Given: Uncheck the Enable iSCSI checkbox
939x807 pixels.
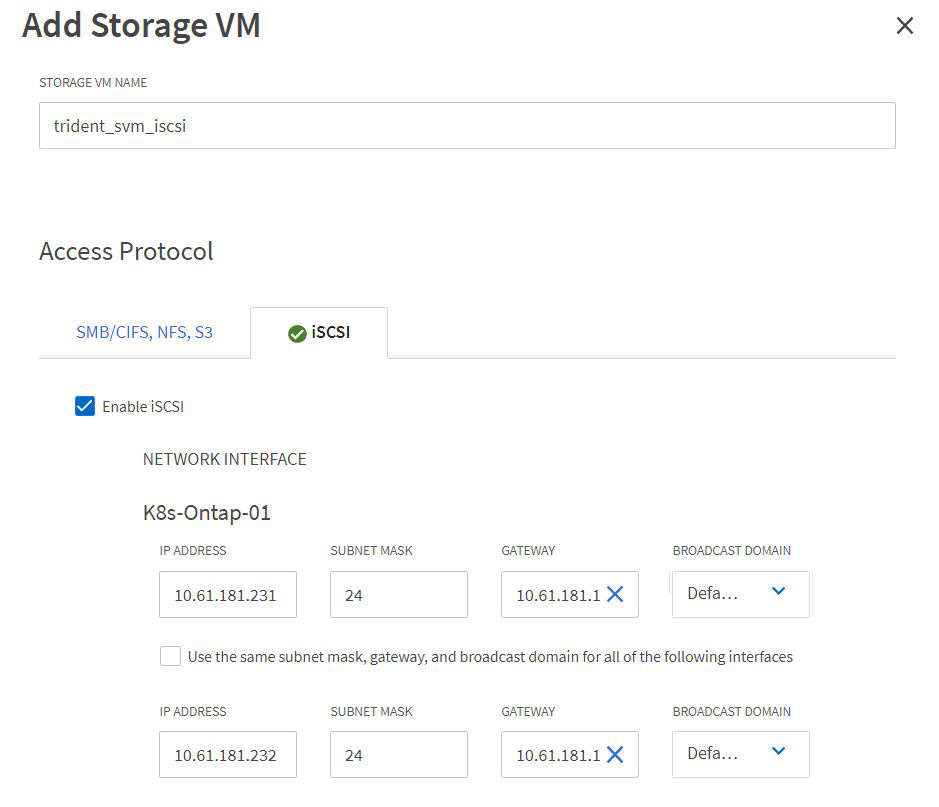Looking at the screenshot, I should [85, 406].
